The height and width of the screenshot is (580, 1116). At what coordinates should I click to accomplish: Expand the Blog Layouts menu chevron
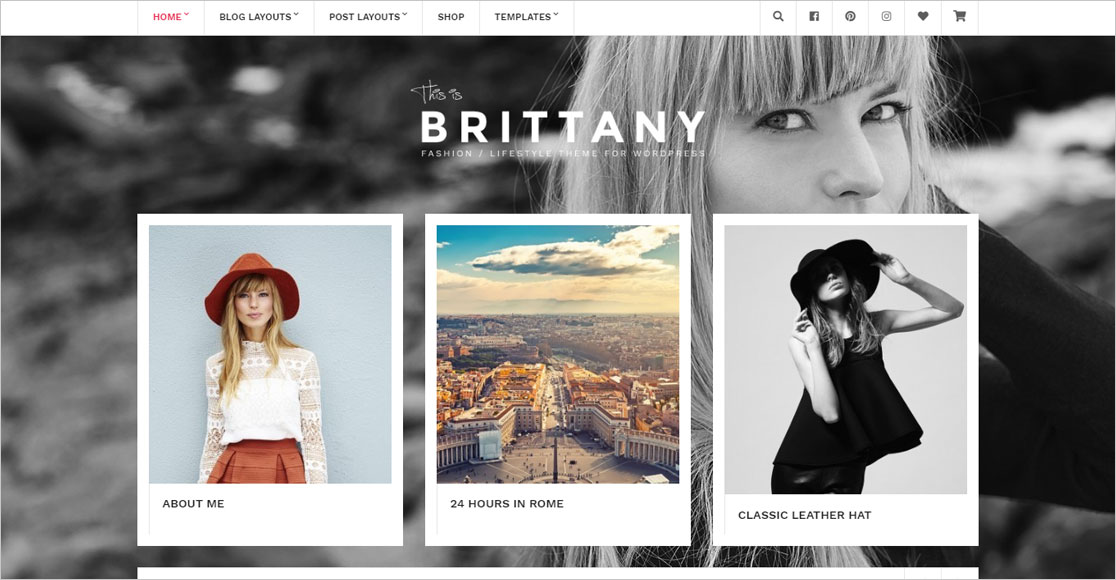click(296, 14)
